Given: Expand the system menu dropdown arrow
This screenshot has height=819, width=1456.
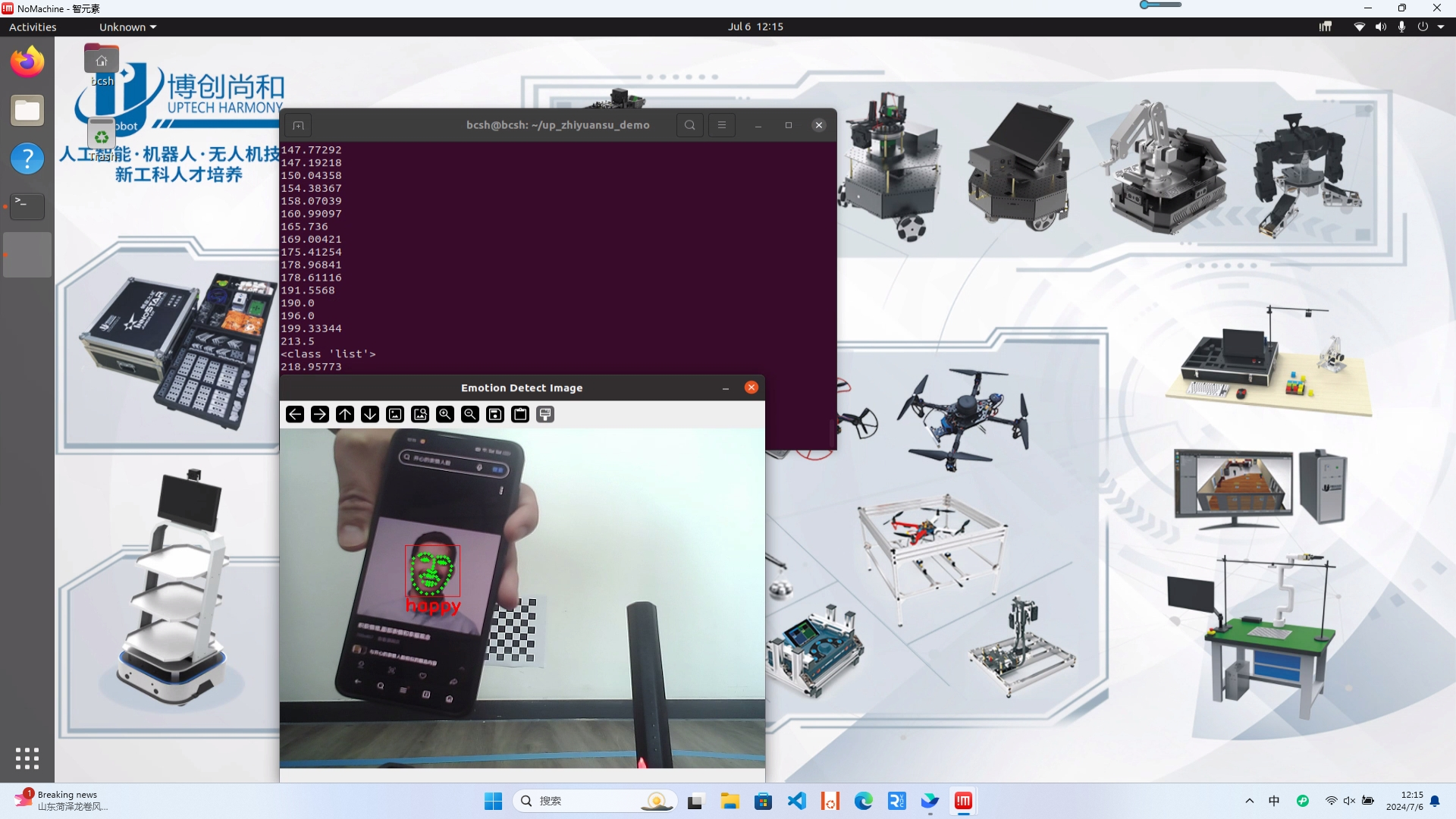Looking at the screenshot, I should click(1441, 27).
